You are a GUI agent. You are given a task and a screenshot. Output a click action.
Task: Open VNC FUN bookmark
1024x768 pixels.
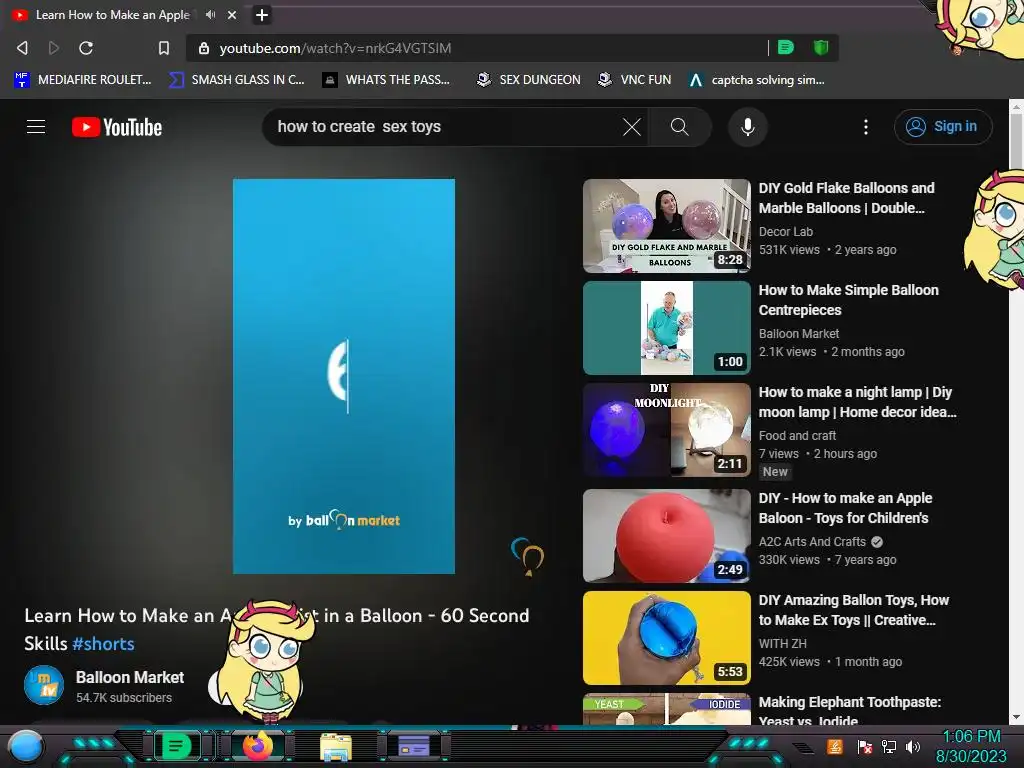[x=635, y=80]
